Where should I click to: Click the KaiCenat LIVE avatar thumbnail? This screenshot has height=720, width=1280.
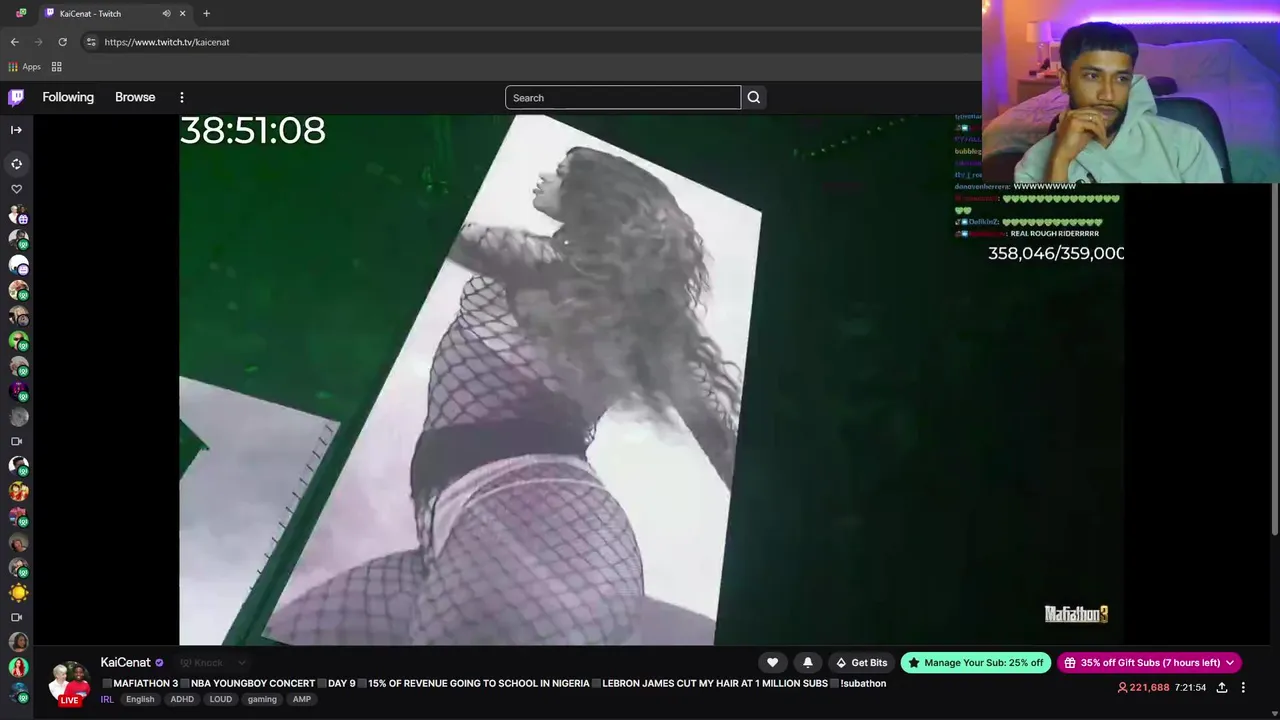tap(70, 682)
